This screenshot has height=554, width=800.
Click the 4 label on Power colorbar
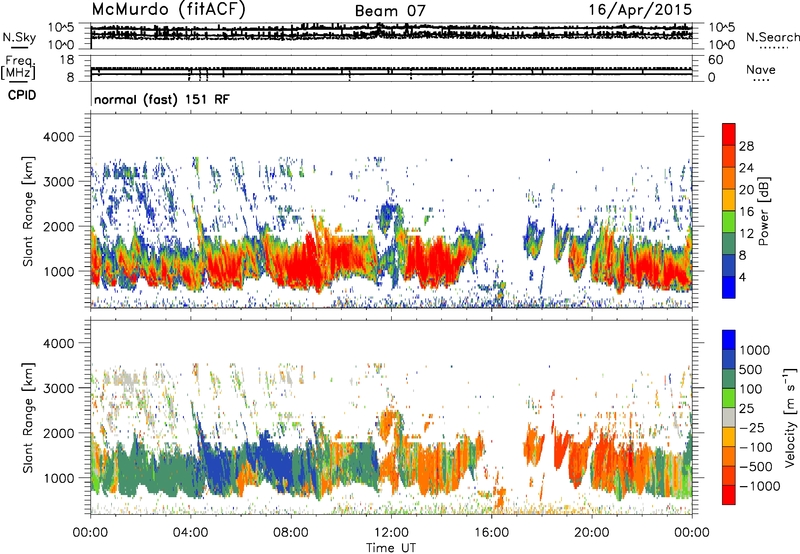(x=742, y=277)
